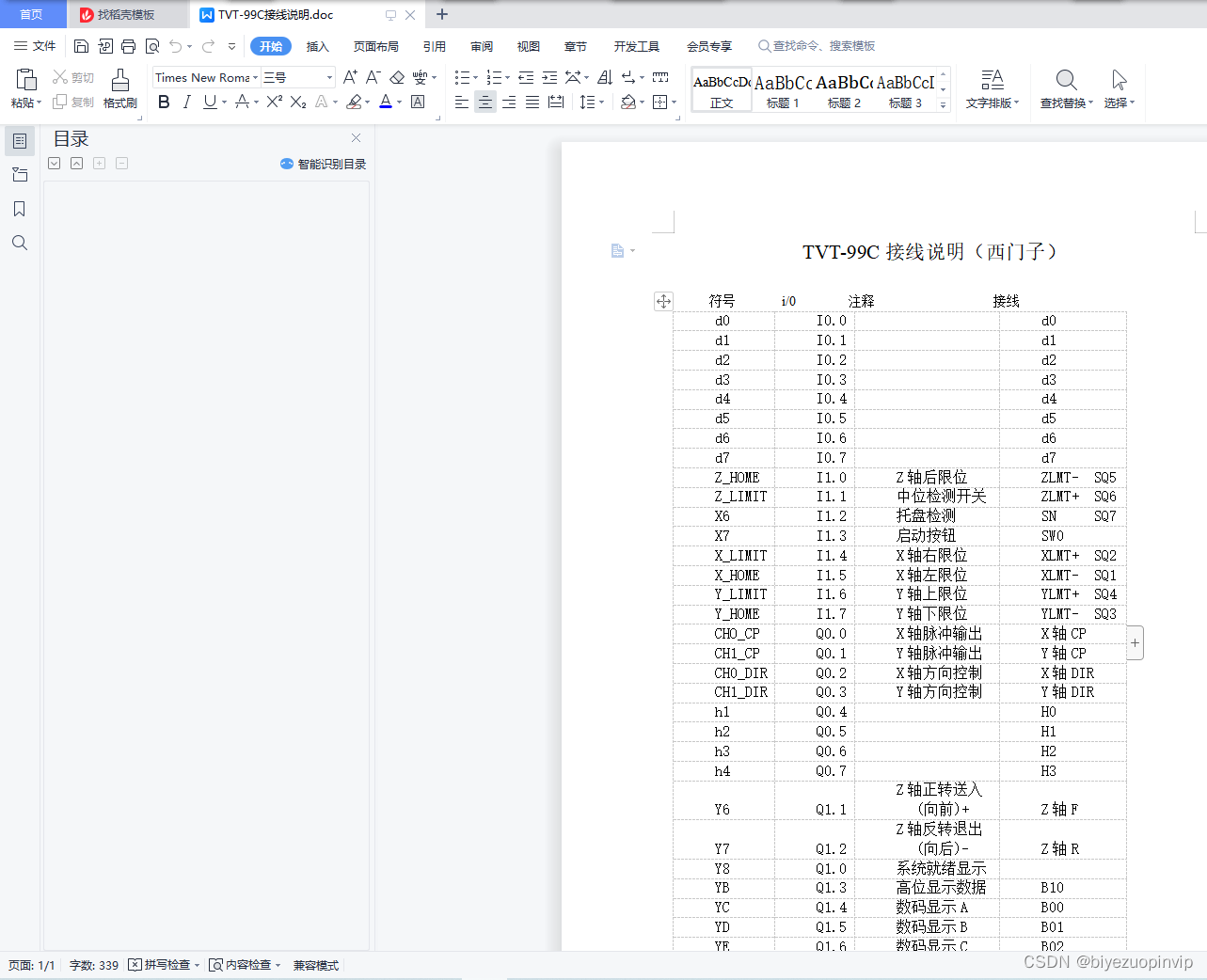Image resolution: width=1207 pixels, height=980 pixels.
Task: Click the new tab plus button
Action: coord(442,14)
